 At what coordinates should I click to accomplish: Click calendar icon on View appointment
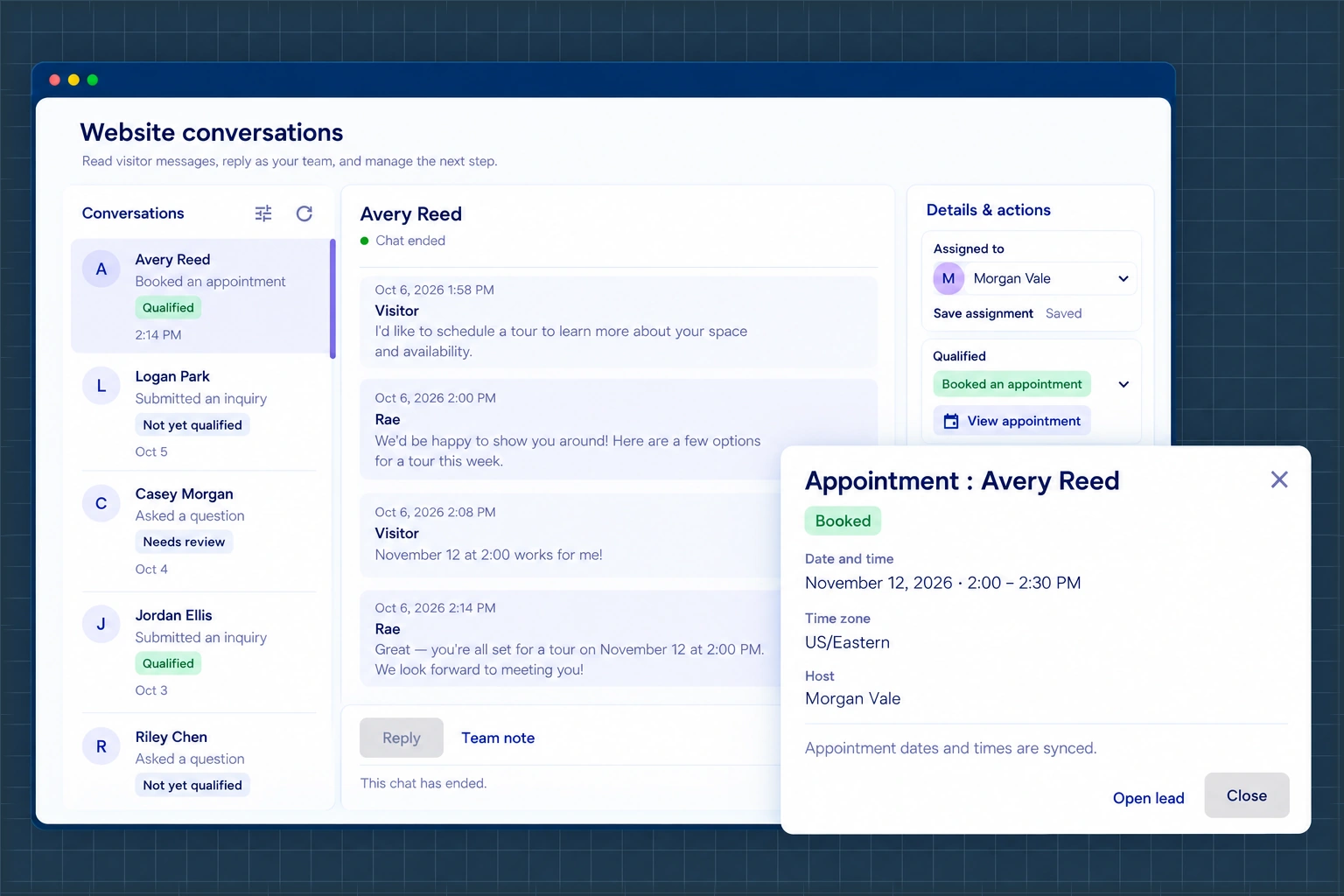[951, 421]
